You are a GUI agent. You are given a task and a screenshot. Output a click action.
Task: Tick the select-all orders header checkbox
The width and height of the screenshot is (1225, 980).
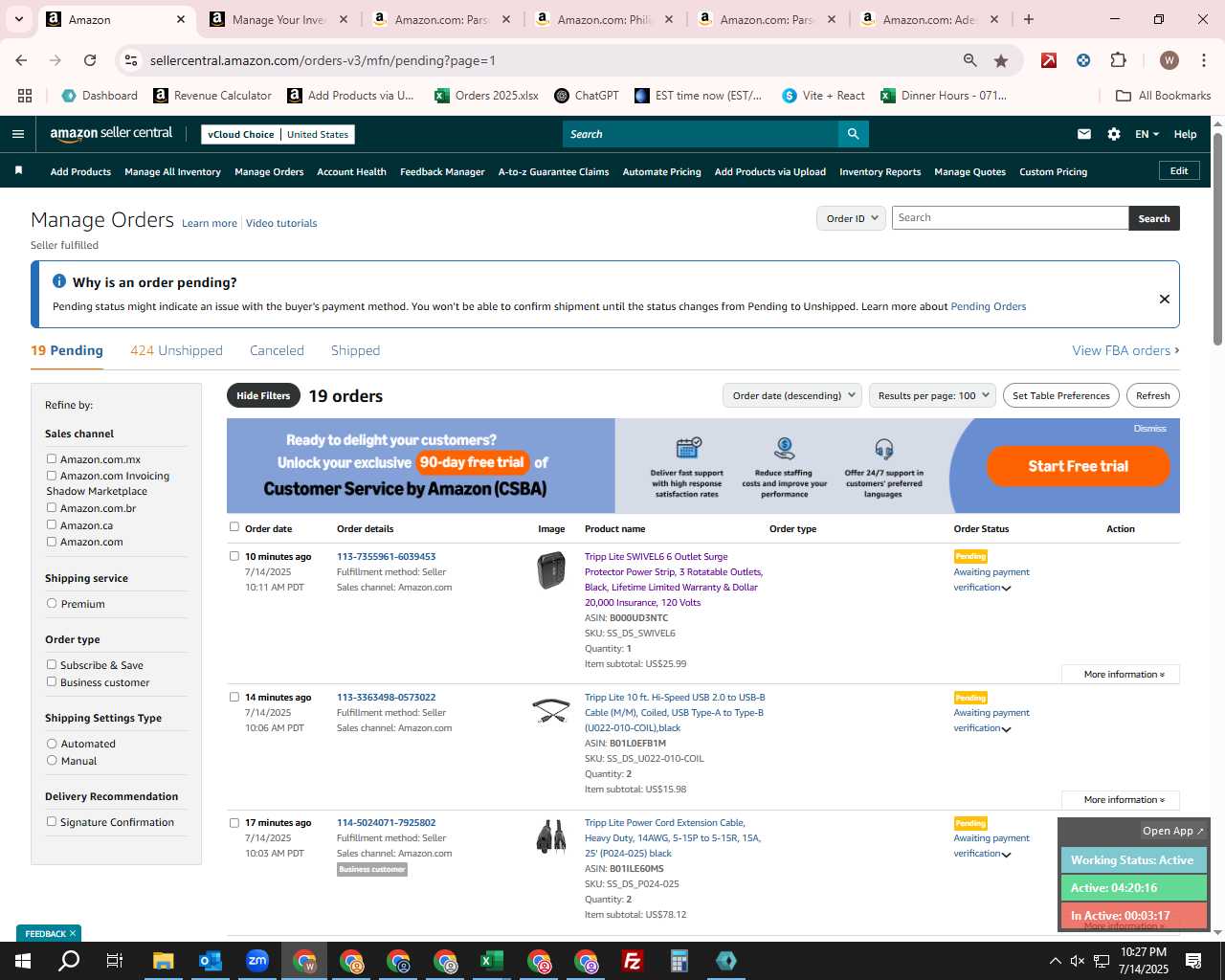pos(234,526)
